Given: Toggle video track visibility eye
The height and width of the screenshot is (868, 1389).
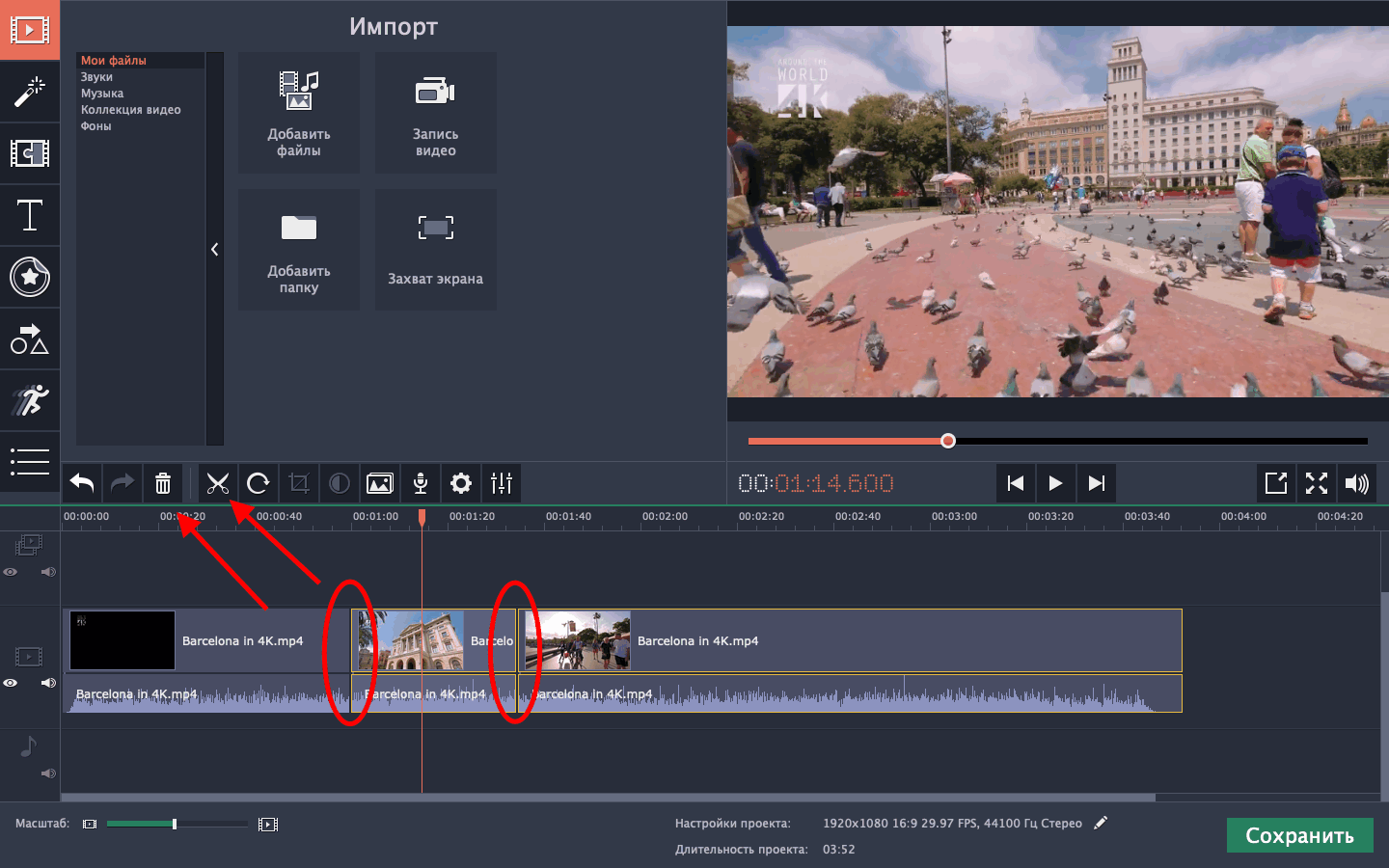Looking at the screenshot, I should [11, 683].
